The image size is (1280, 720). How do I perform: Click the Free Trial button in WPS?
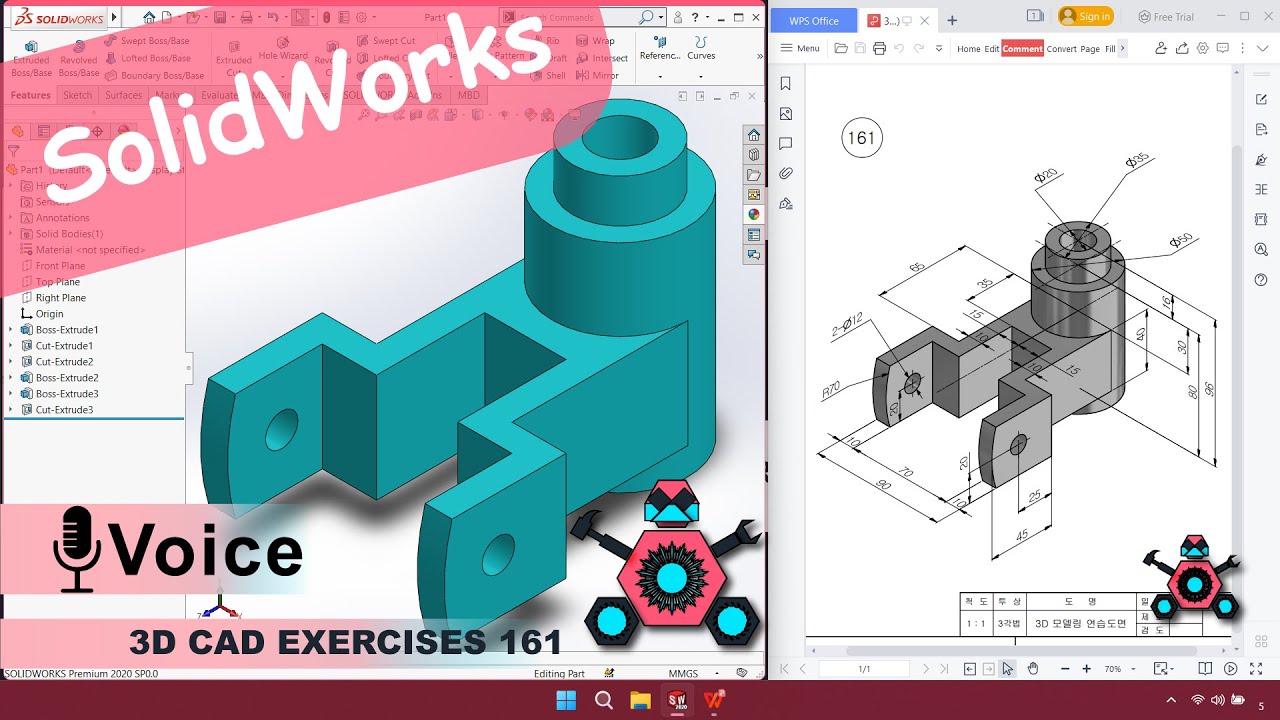(1166, 17)
